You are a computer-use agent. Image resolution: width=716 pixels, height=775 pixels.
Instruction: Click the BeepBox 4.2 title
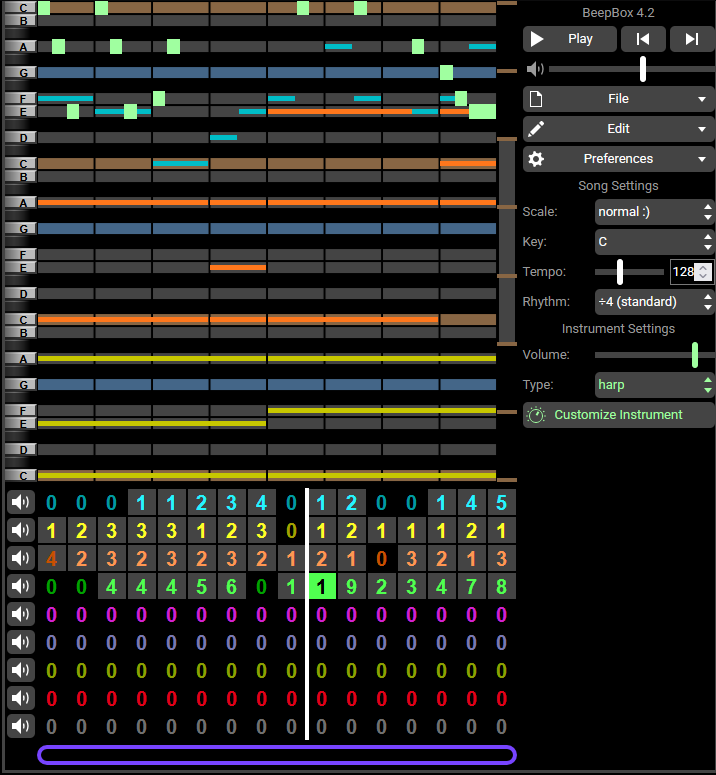tap(618, 13)
